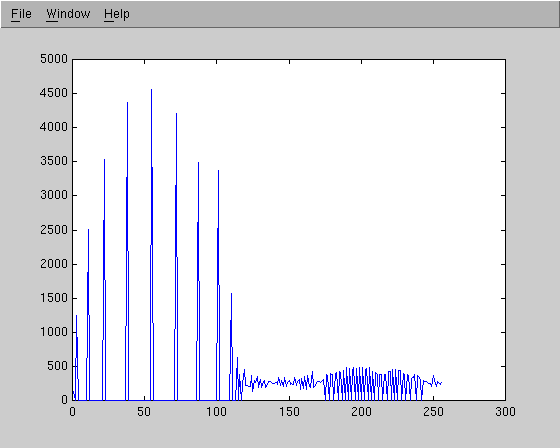Click the first small peak near x=3
560x448 pixels.
point(76,316)
